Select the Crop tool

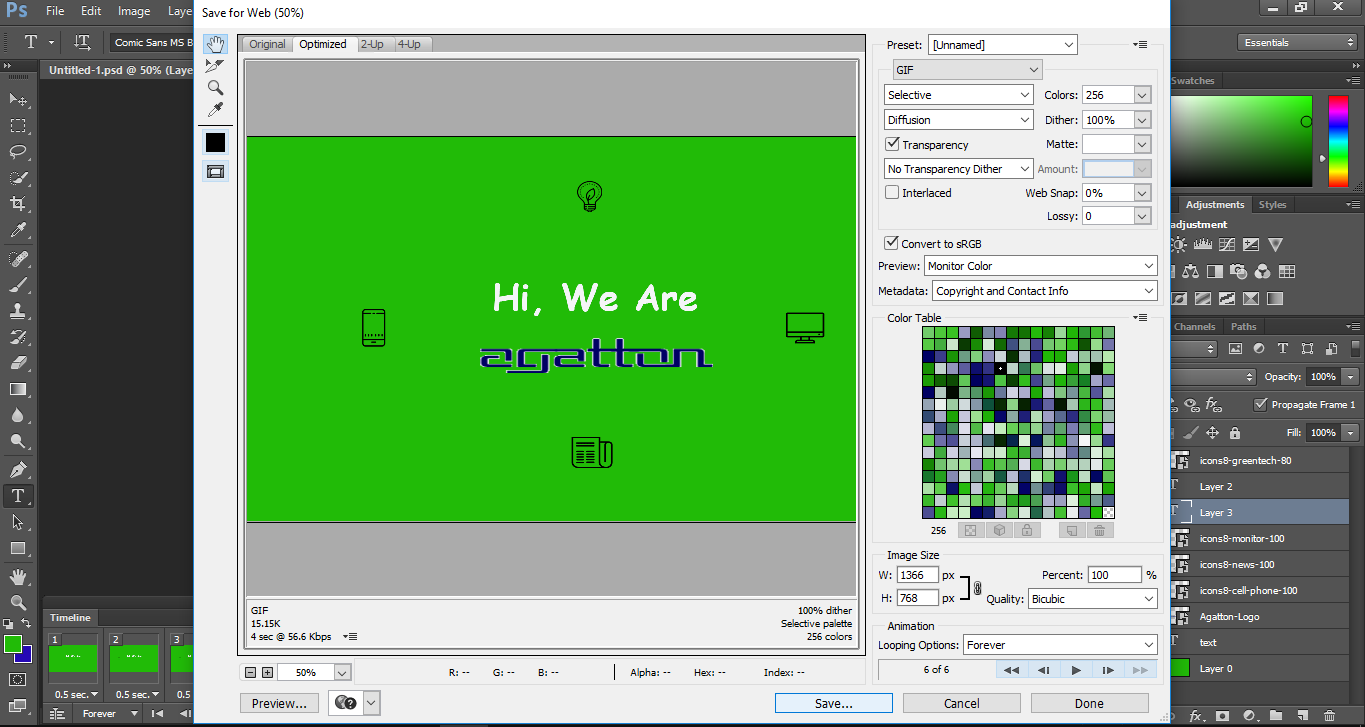click(x=18, y=204)
